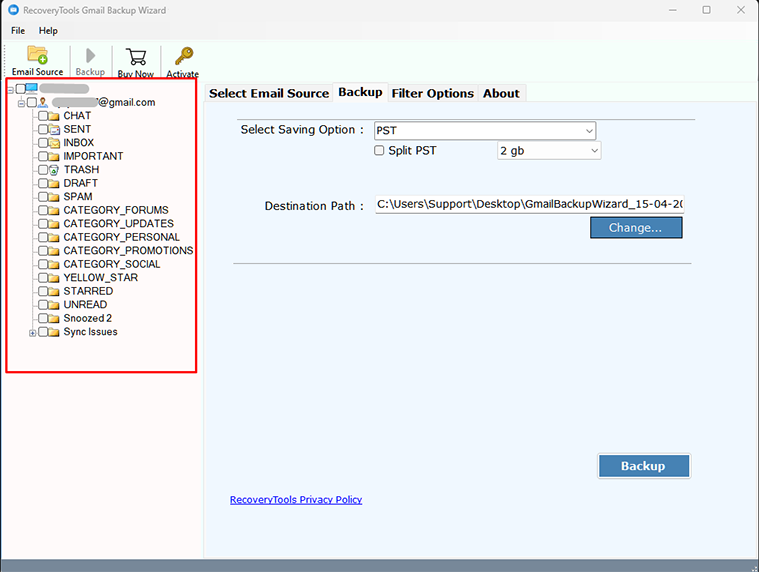Click the CATEGORY_UPDATES folder icon
The width and height of the screenshot is (759, 572).
point(54,224)
